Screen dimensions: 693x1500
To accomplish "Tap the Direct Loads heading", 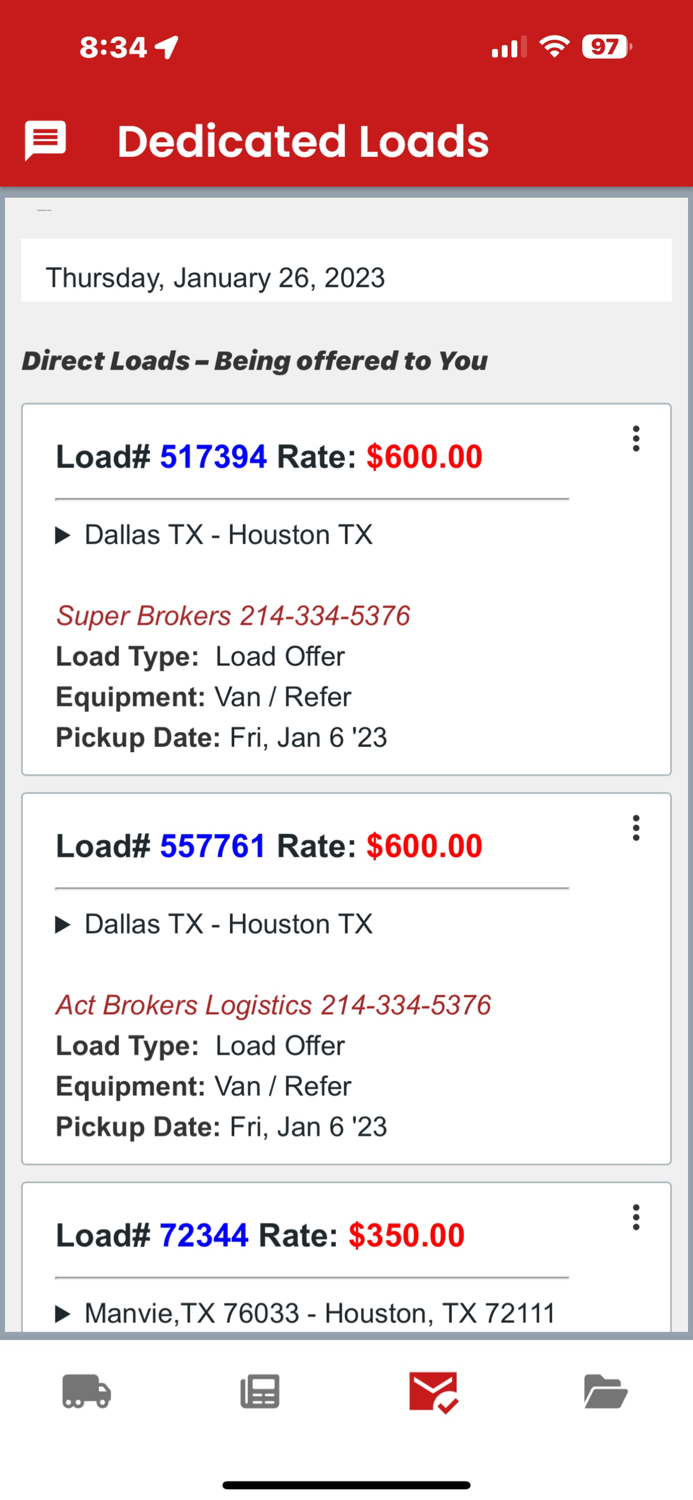I will [x=254, y=361].
